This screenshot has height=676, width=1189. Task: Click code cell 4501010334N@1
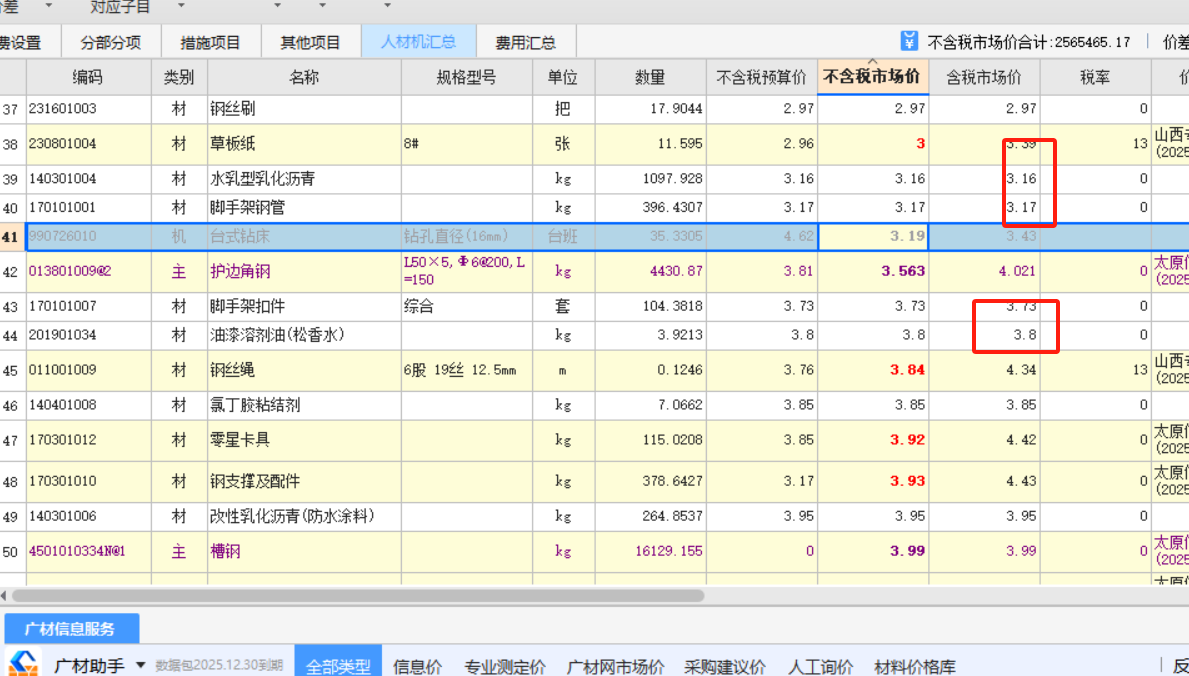pyautogui.click(x=89, y=552)
